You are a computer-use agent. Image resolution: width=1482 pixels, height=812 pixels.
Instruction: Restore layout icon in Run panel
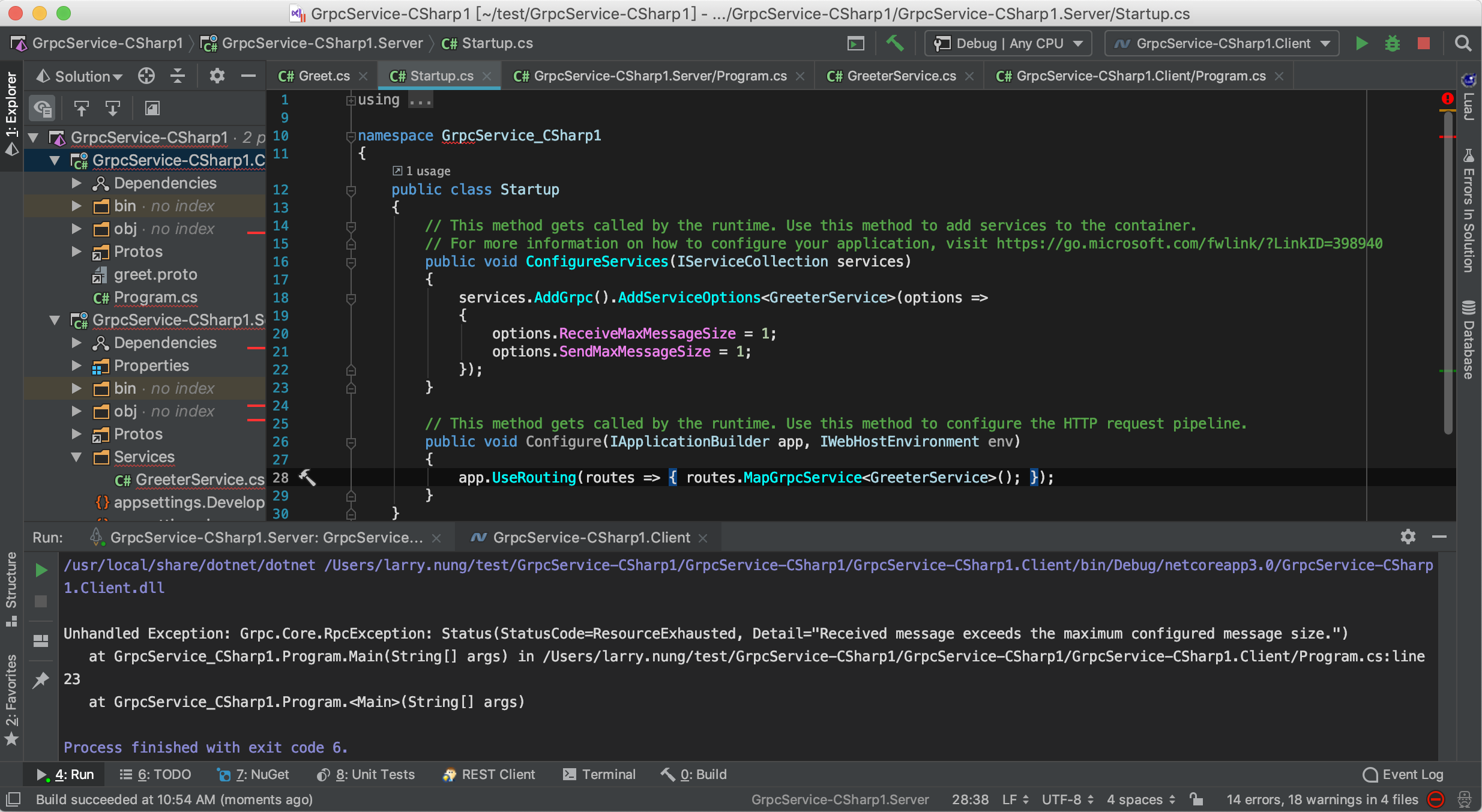point(41,641)
